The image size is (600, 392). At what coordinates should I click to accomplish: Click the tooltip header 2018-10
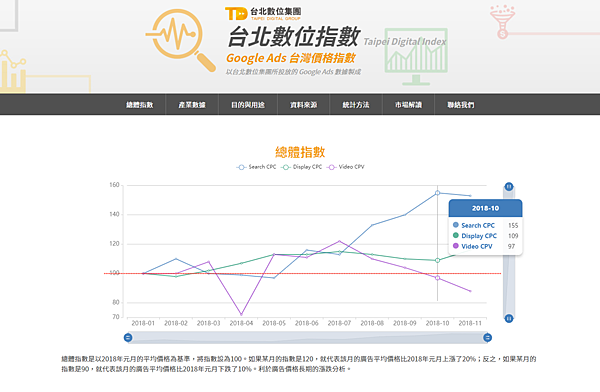[x=485, y=208]
